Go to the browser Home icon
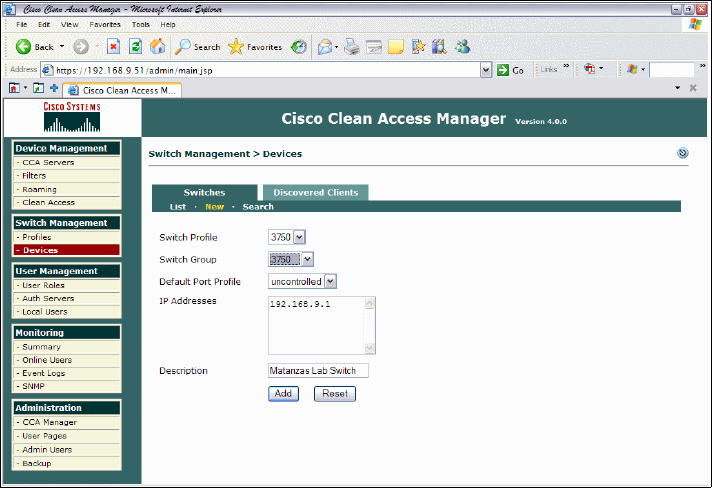712x488 pixels. tap(157, 46)
